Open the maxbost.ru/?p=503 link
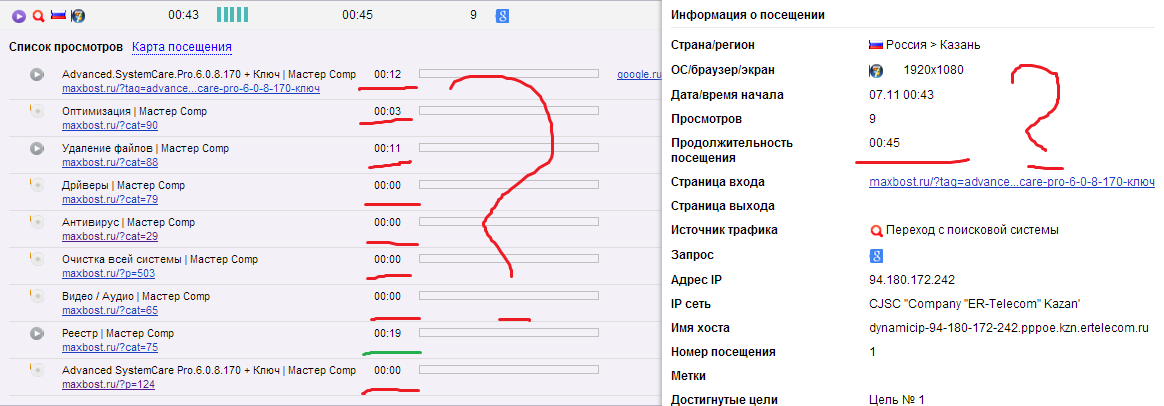The width and height of the screenshot is (1164, 406). tap(108, 274)
